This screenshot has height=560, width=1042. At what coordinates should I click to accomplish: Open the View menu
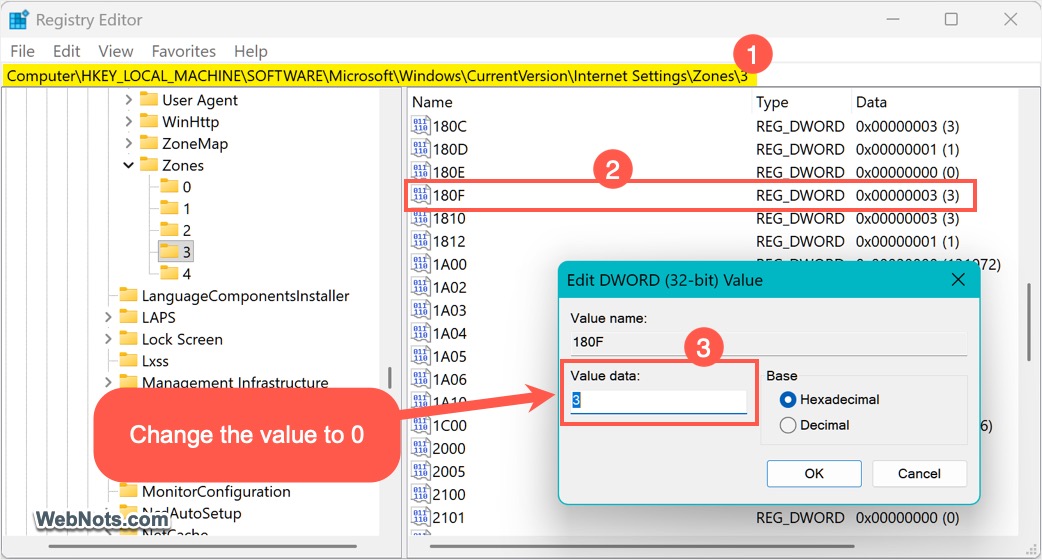(x=116, y=51)
